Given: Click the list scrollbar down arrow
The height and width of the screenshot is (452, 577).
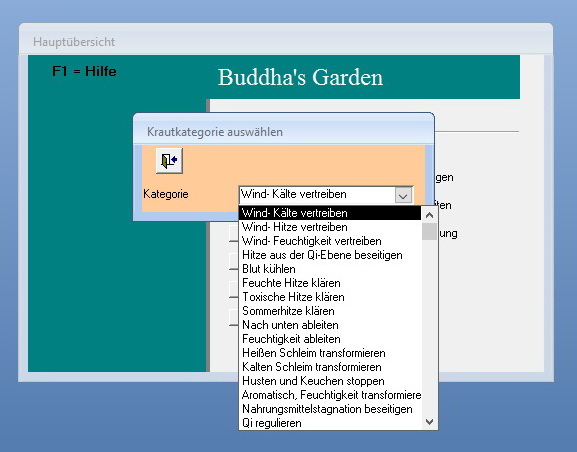Looking at the screenshot, I should pos(429,421).
